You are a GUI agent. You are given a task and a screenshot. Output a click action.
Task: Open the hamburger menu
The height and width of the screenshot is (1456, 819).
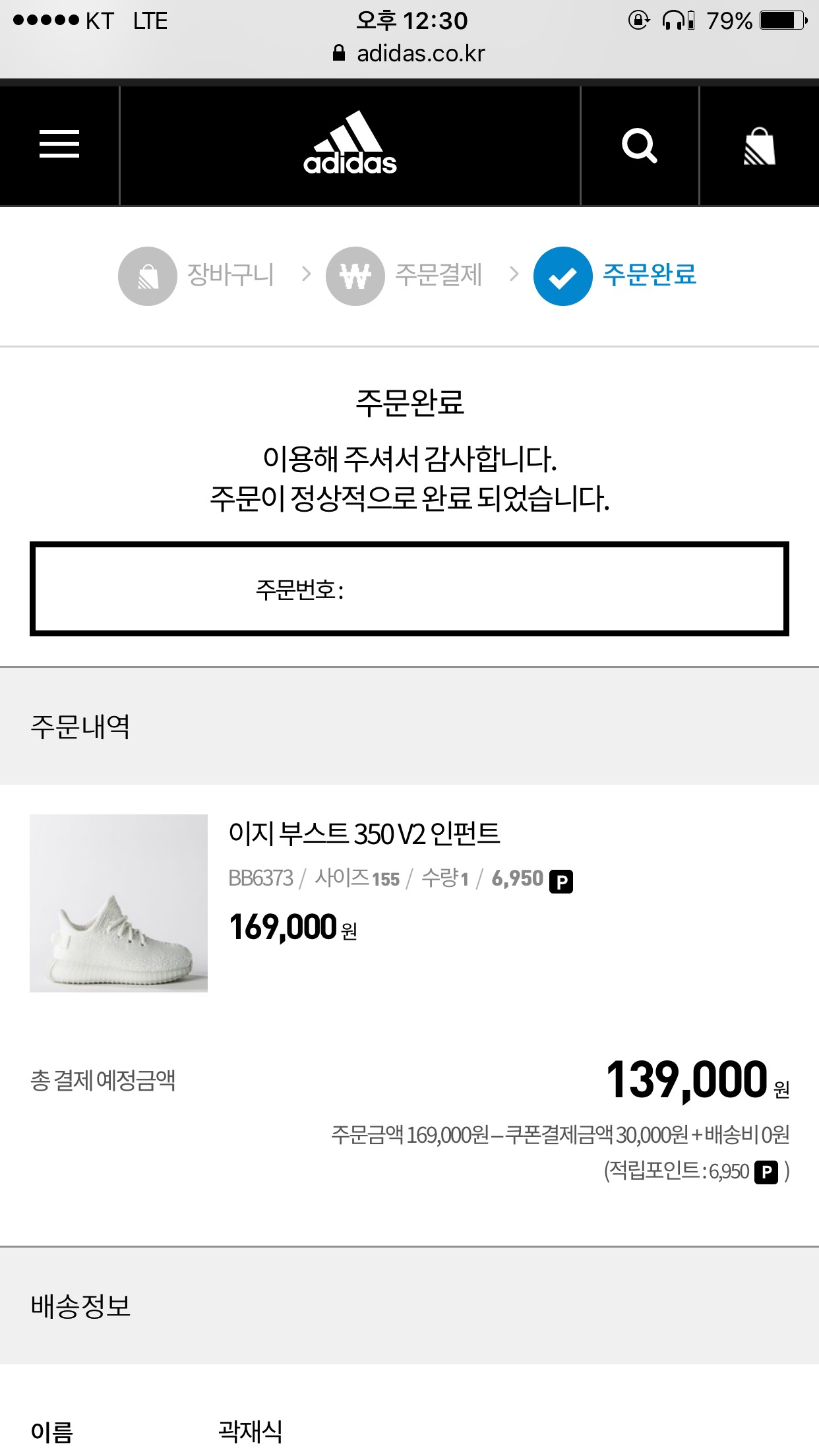coord(59,144)
